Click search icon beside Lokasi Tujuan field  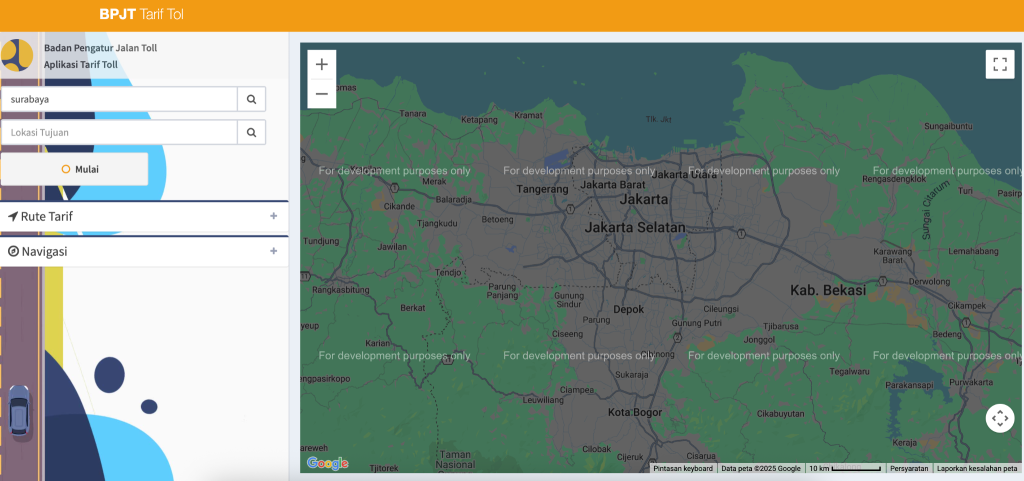[x=251, y=132]
